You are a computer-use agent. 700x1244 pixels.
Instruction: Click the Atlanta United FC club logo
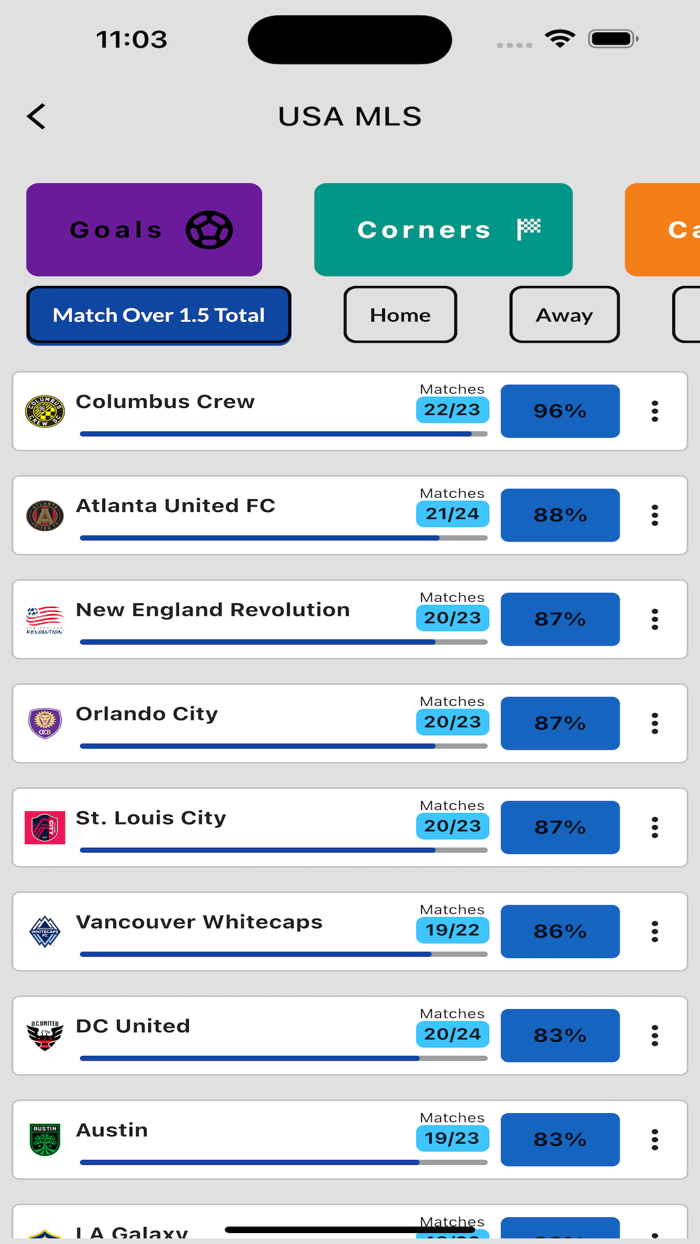coord(44,514)
